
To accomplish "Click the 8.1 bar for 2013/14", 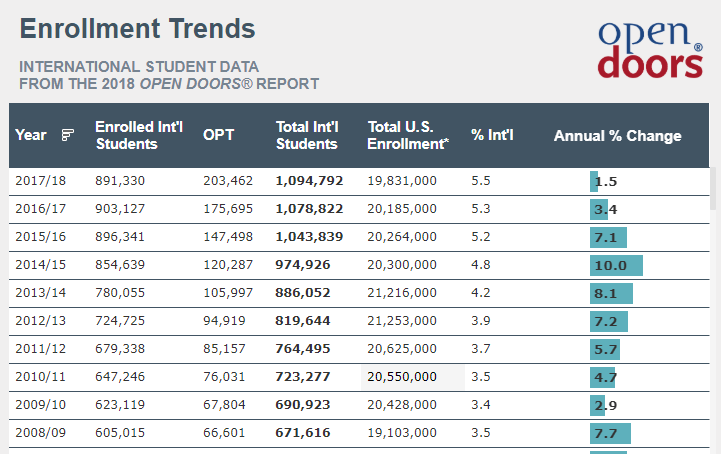I will (x=611, y=294).
